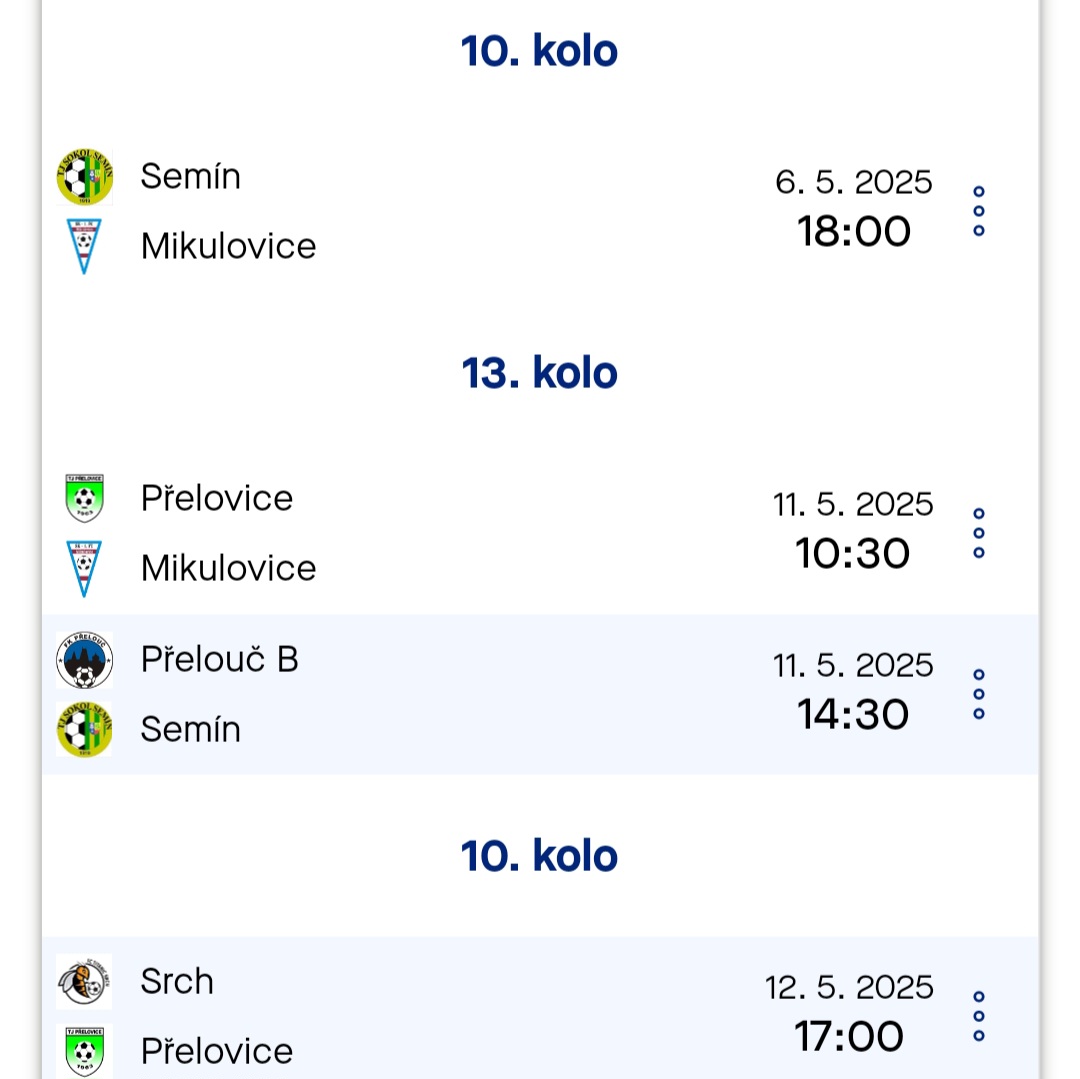The width and height of the screenshot is (1080, 1079).
Task: Click the 18:00 kickoff time on 6. 5. 2025
Action: pyautogui.click(x=853, y=231)
